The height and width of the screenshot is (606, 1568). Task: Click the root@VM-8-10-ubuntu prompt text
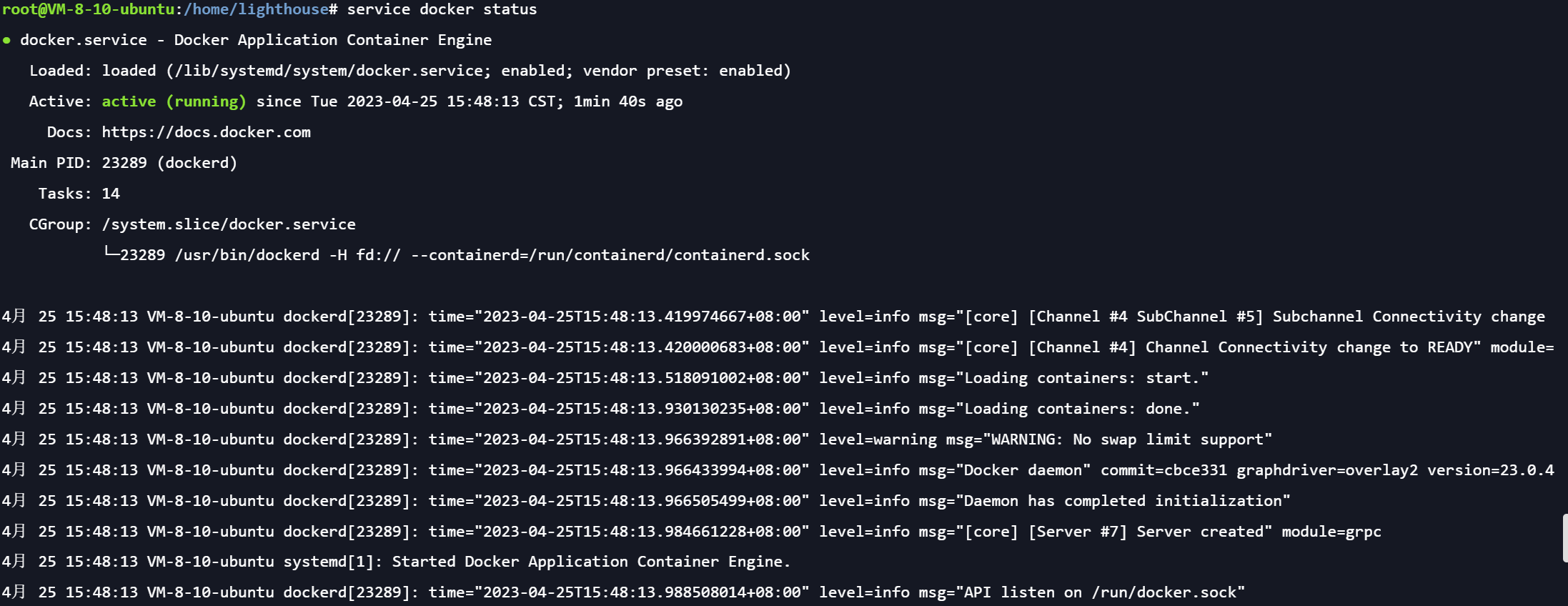tap(88, 9)
